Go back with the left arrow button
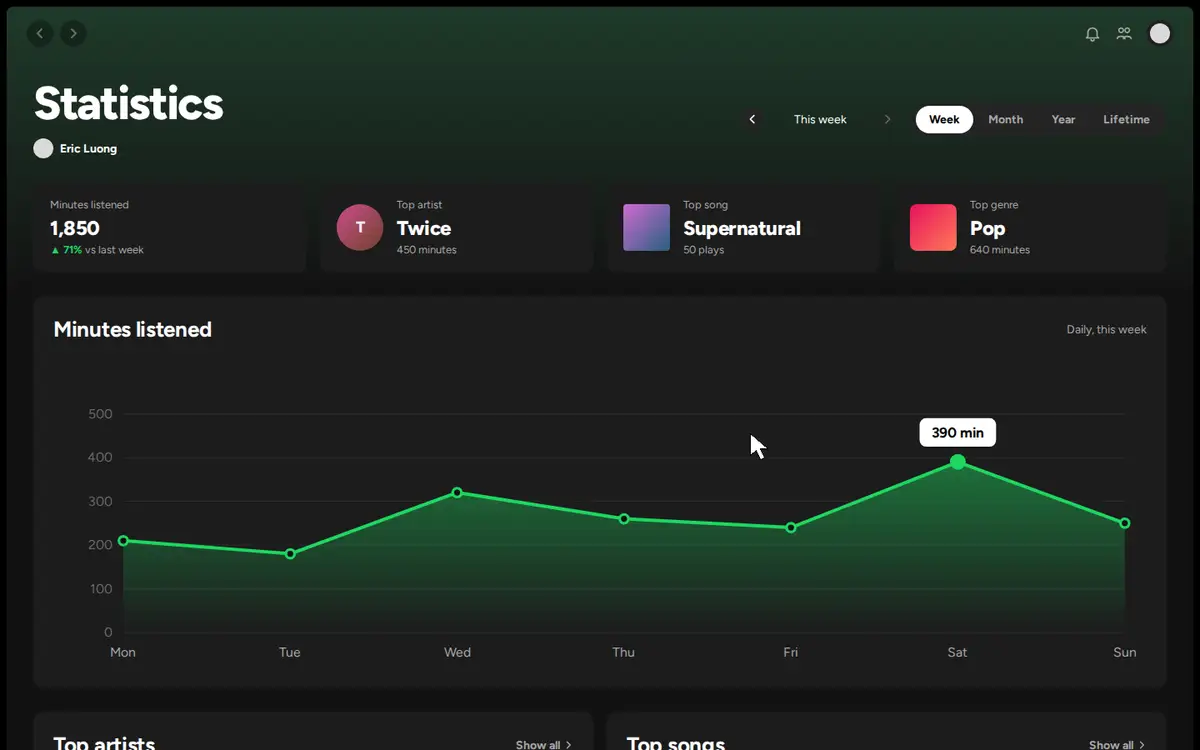1200x750 pixels. pyautogui.click(x=40, y=34)
